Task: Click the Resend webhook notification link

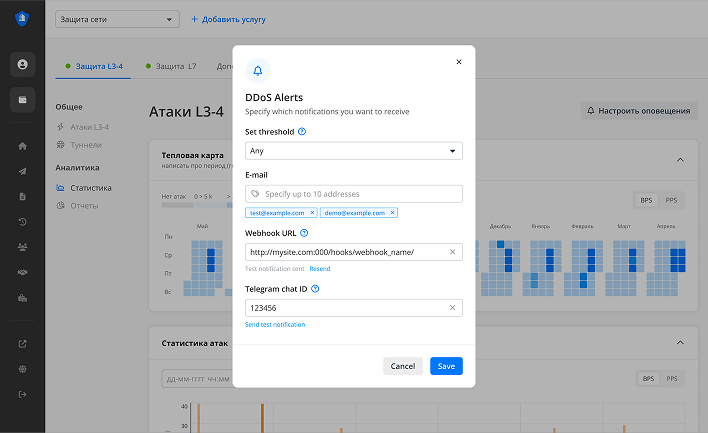Action: pyautogui.click(x=319, y=269)
